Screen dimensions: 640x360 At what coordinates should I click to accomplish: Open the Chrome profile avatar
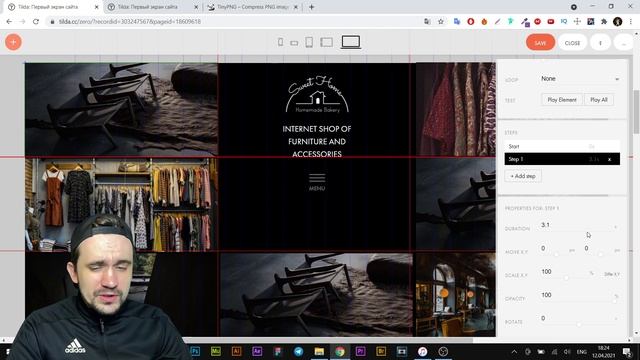click(618, 22)
